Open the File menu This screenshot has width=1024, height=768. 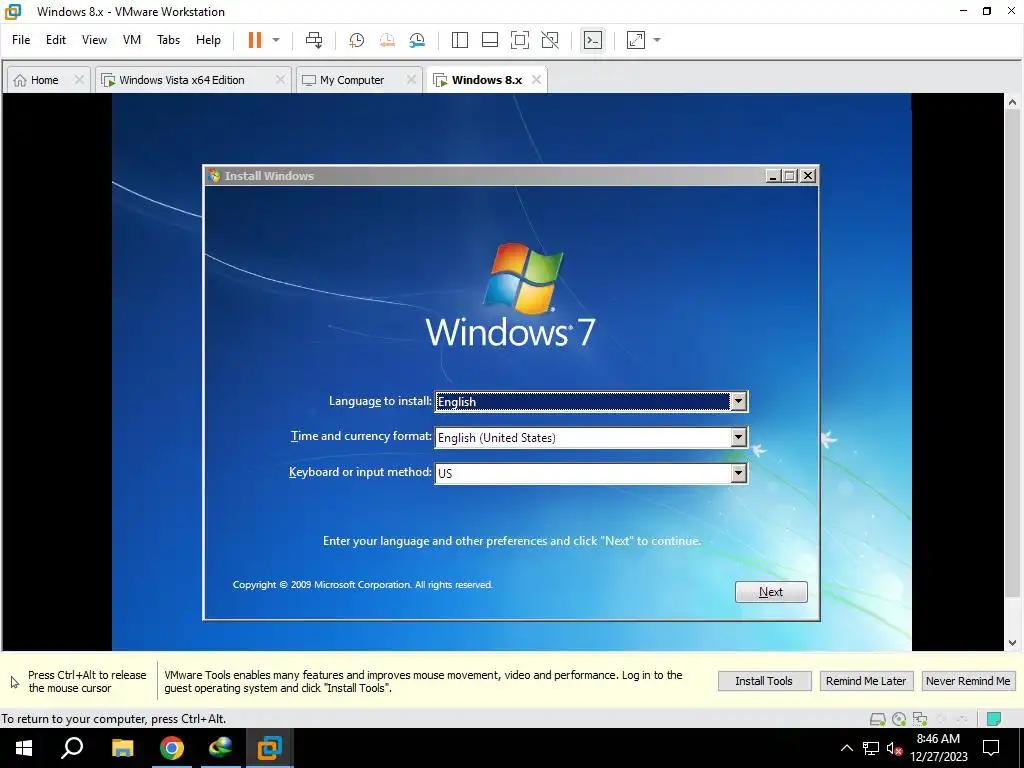coord(21,40)
